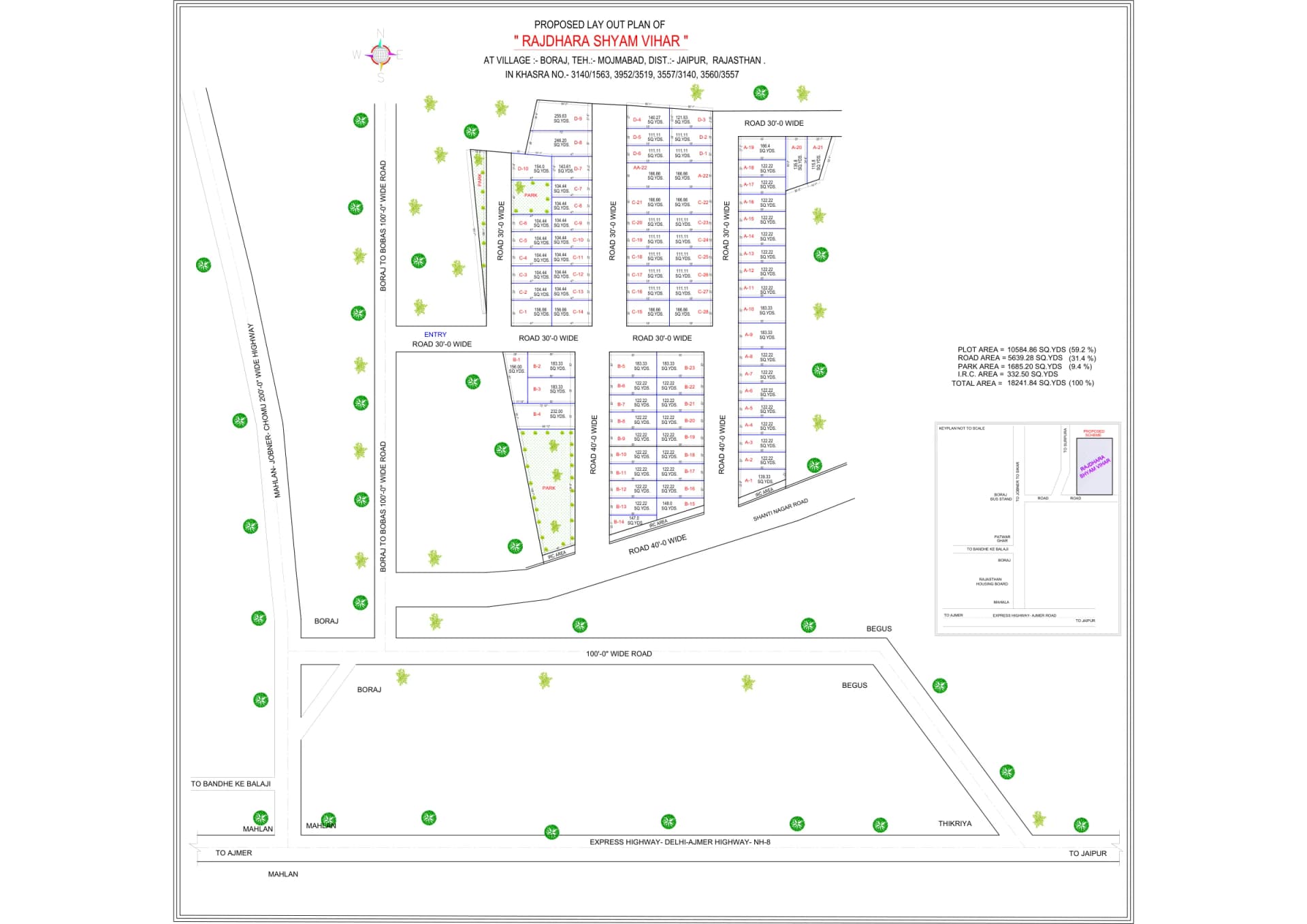Click PATWAR GHAR label in key plan
The width and height of the screenshot is (1307, 924).
click(x=1002, y=539)
